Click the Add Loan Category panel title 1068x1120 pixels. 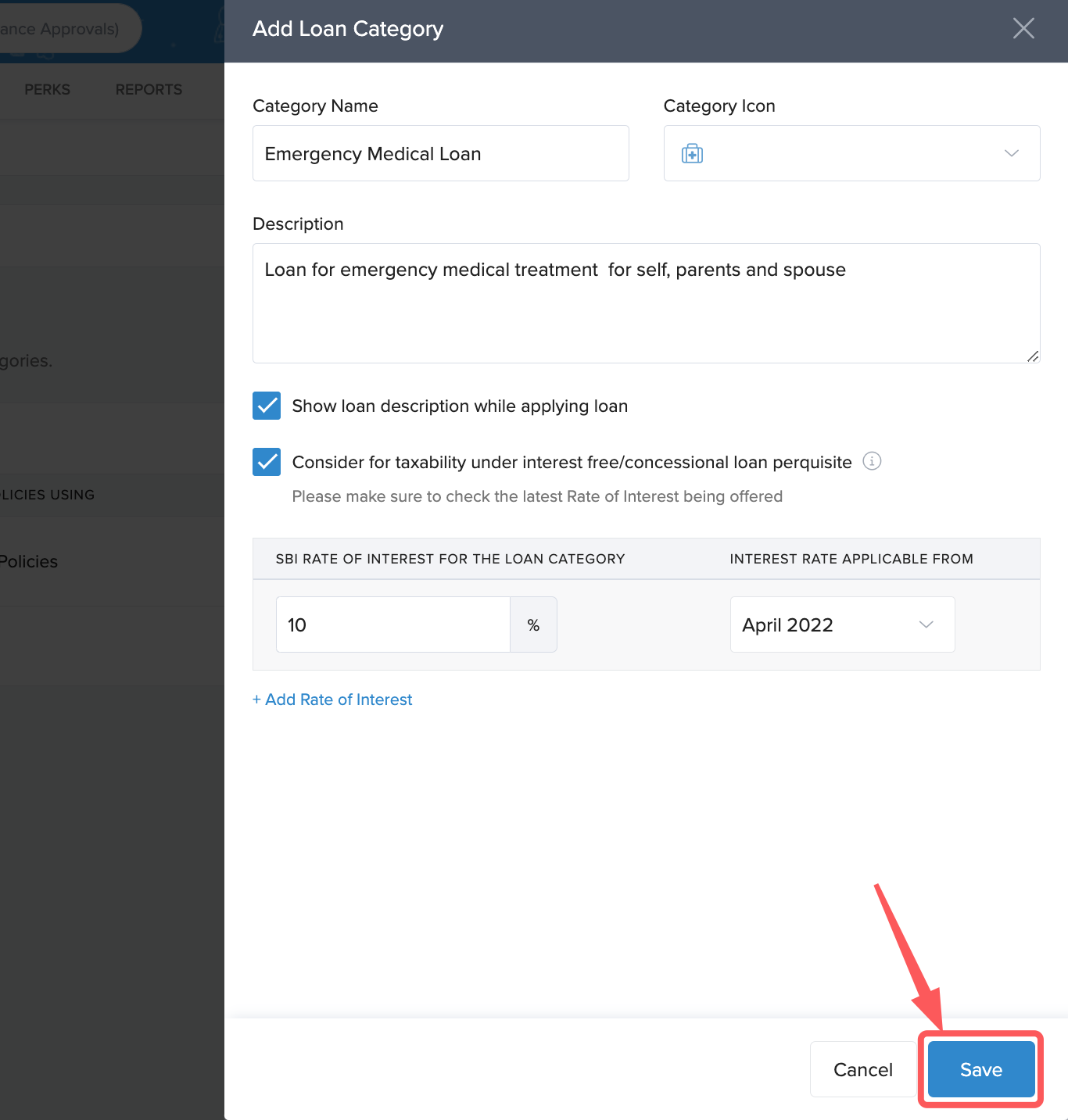(x=348, y=29)
